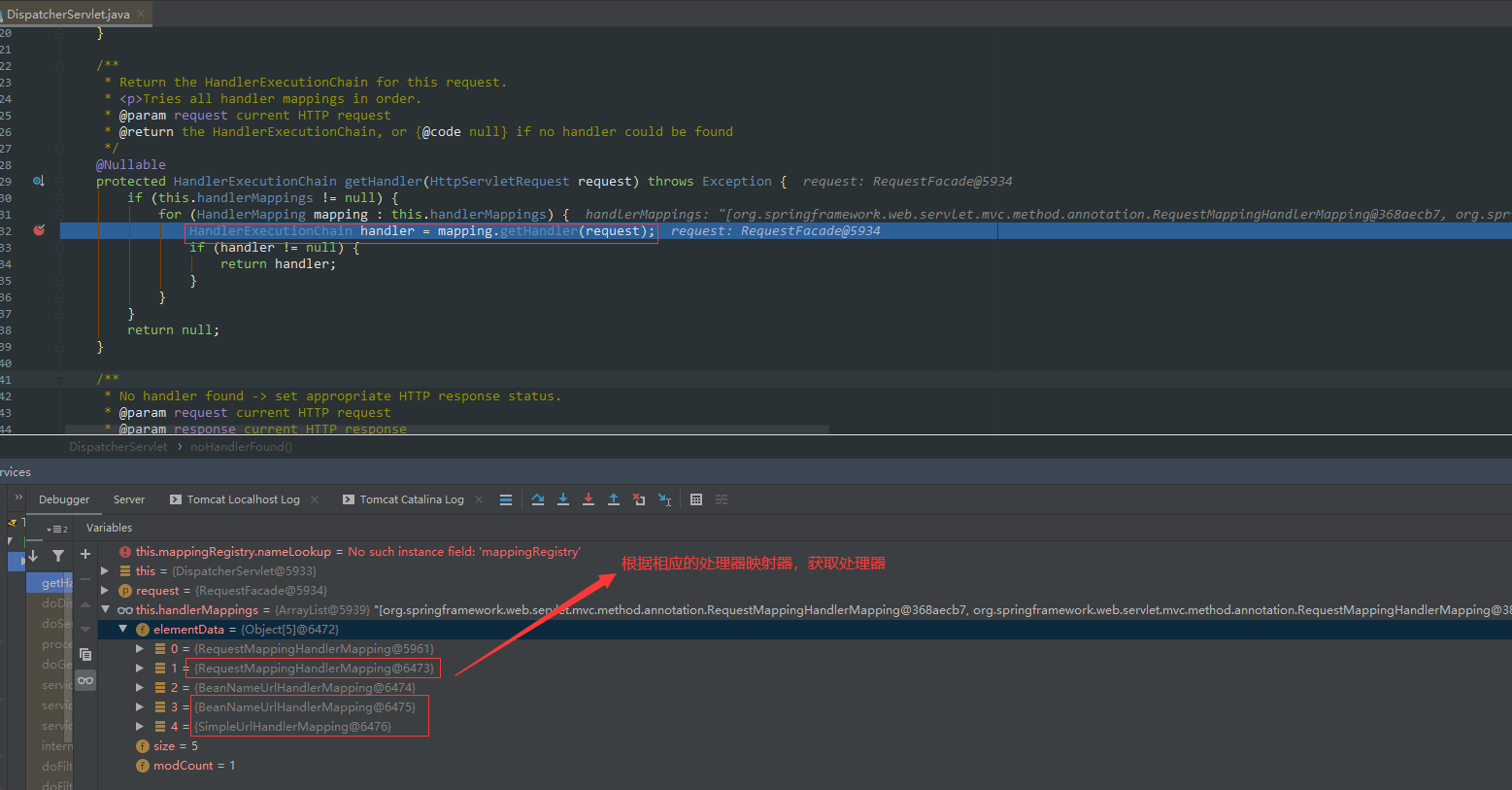The image size is (1512, 790).
Task: Click the red Force Step Into icon
Action: point(588,499)
